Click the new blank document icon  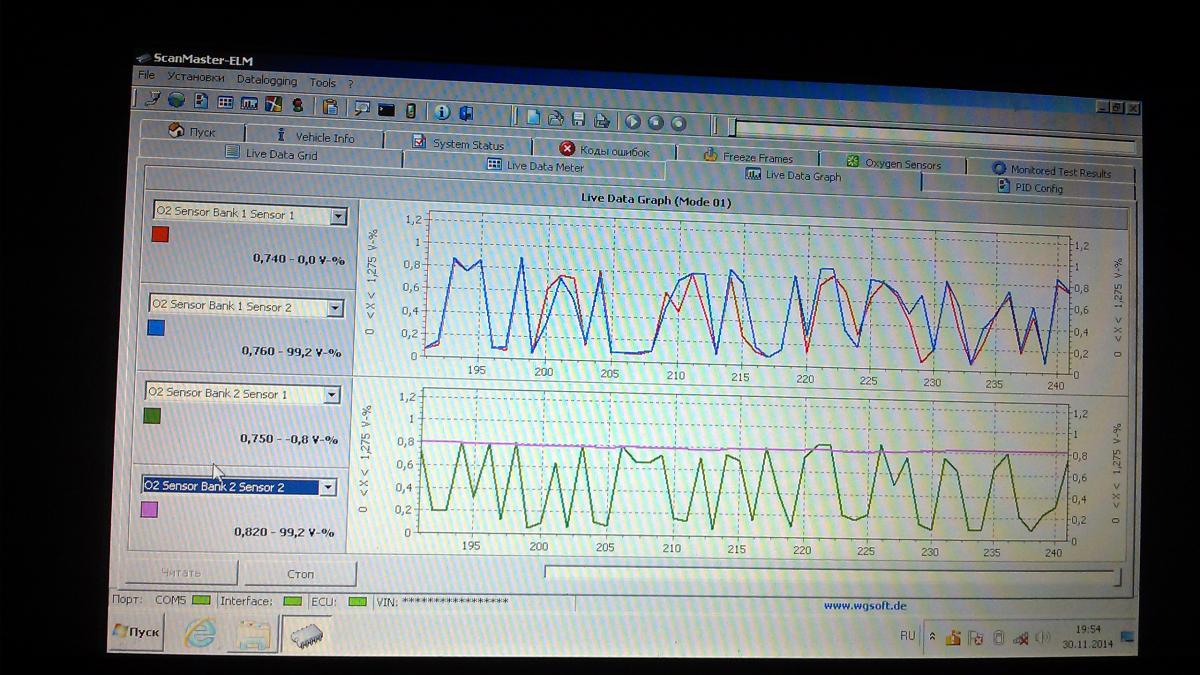(533, 117)
